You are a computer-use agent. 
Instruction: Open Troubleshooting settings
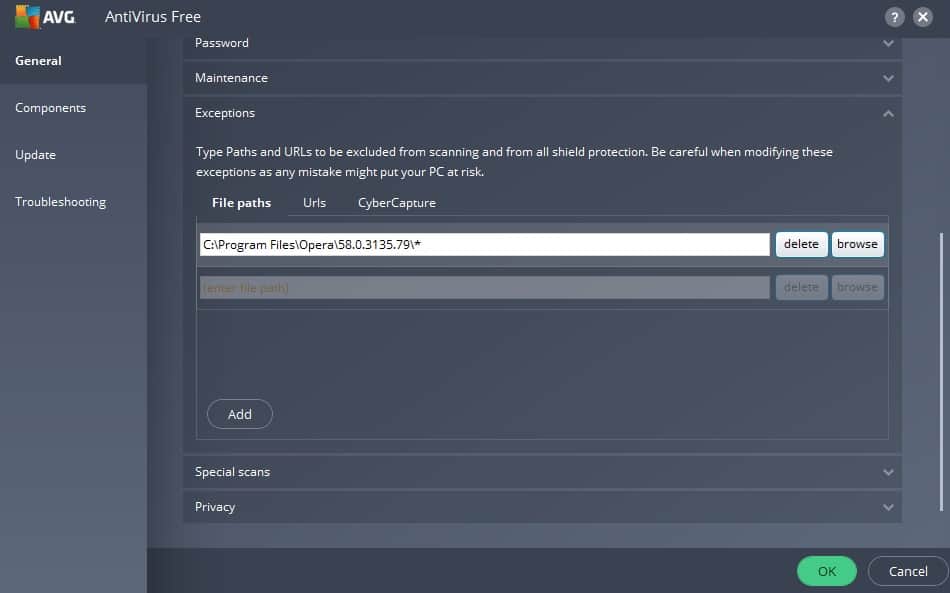pos(60,202)
